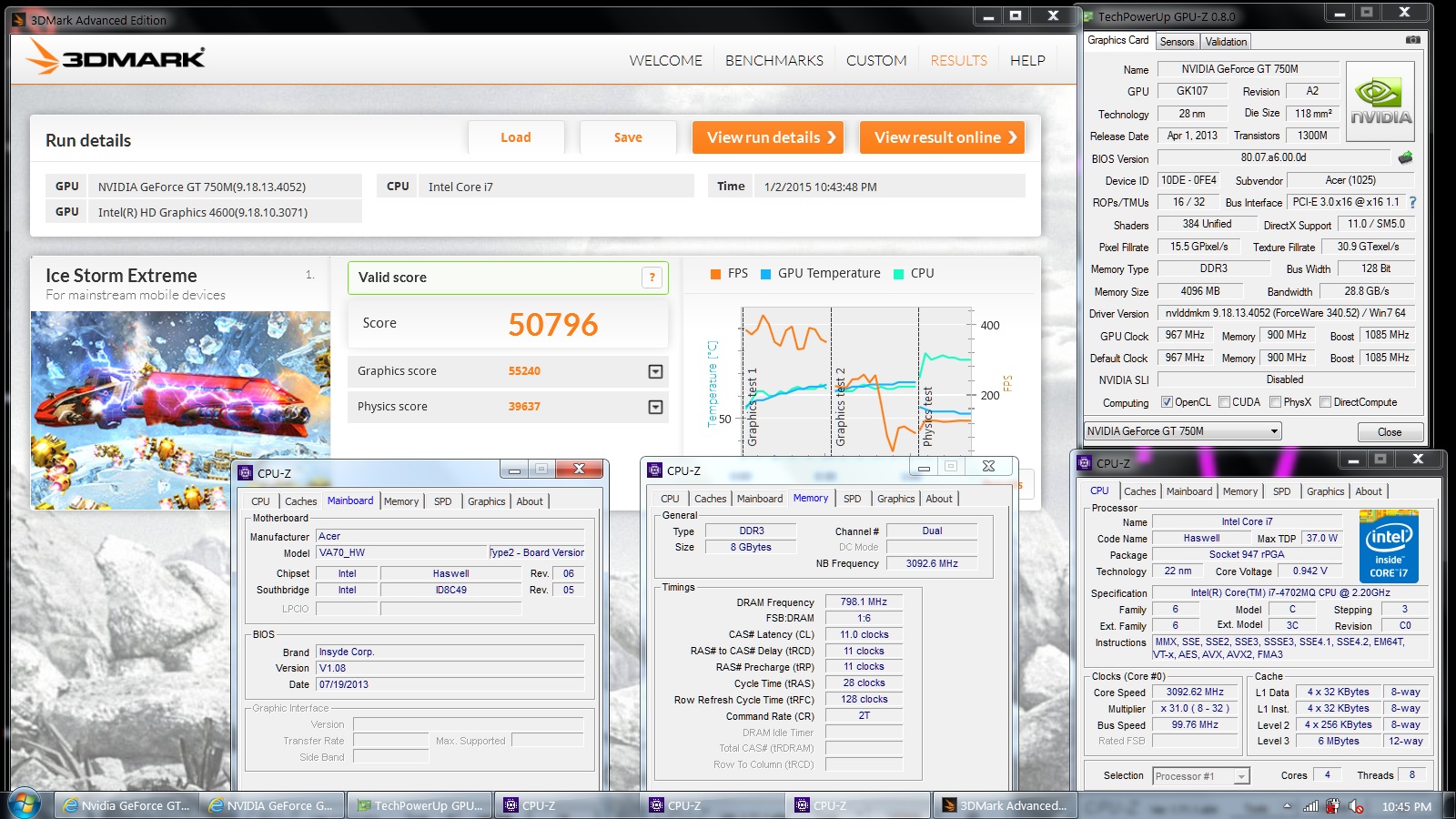Image resolution: width=1456 pixels, height=819 pixels.
Task: Show hidden tray icons arrow
Action: point(1287,805)
